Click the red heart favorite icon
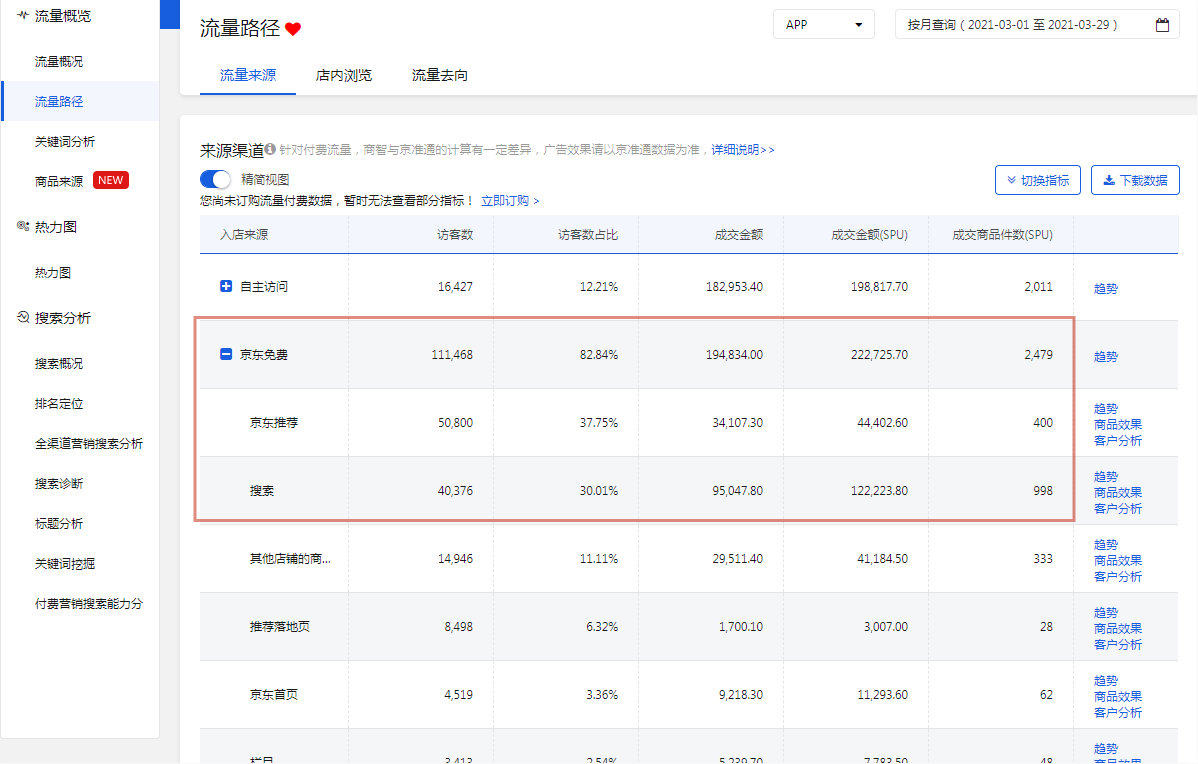This screenshot has height=764, width=1198. tap(293, 29)
